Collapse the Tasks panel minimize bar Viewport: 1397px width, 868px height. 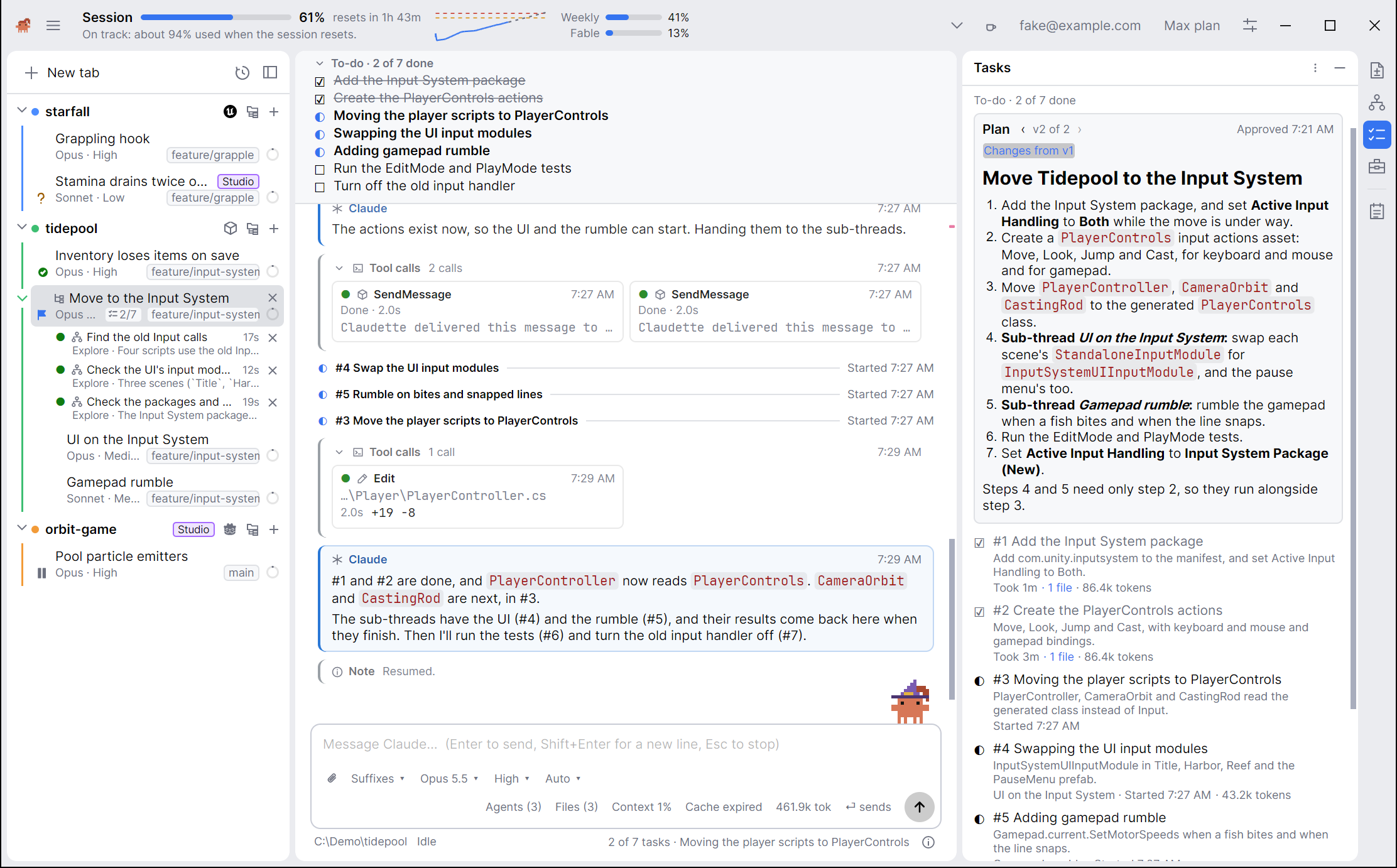pos(1340,68)
